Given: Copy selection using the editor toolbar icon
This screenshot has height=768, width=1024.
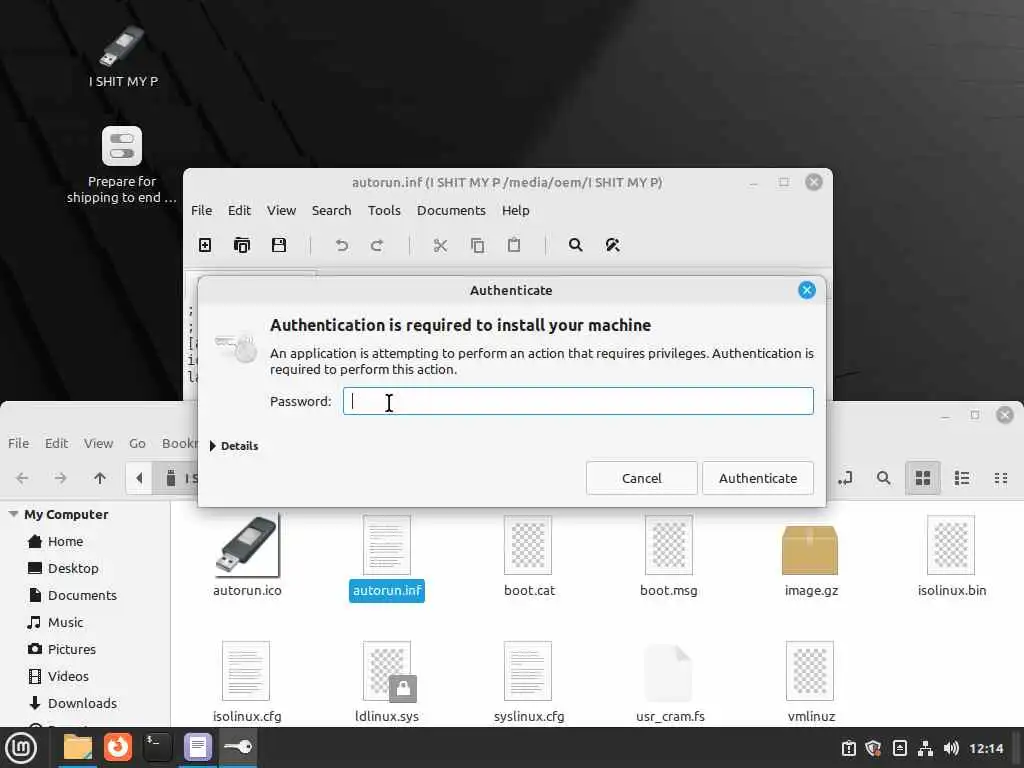Looking at the screenshot, I should [477, 246].
